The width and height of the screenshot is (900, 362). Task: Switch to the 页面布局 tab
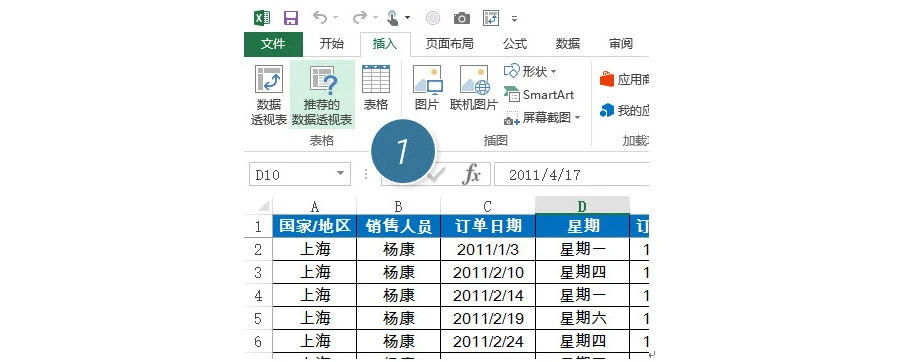[449, 44]
